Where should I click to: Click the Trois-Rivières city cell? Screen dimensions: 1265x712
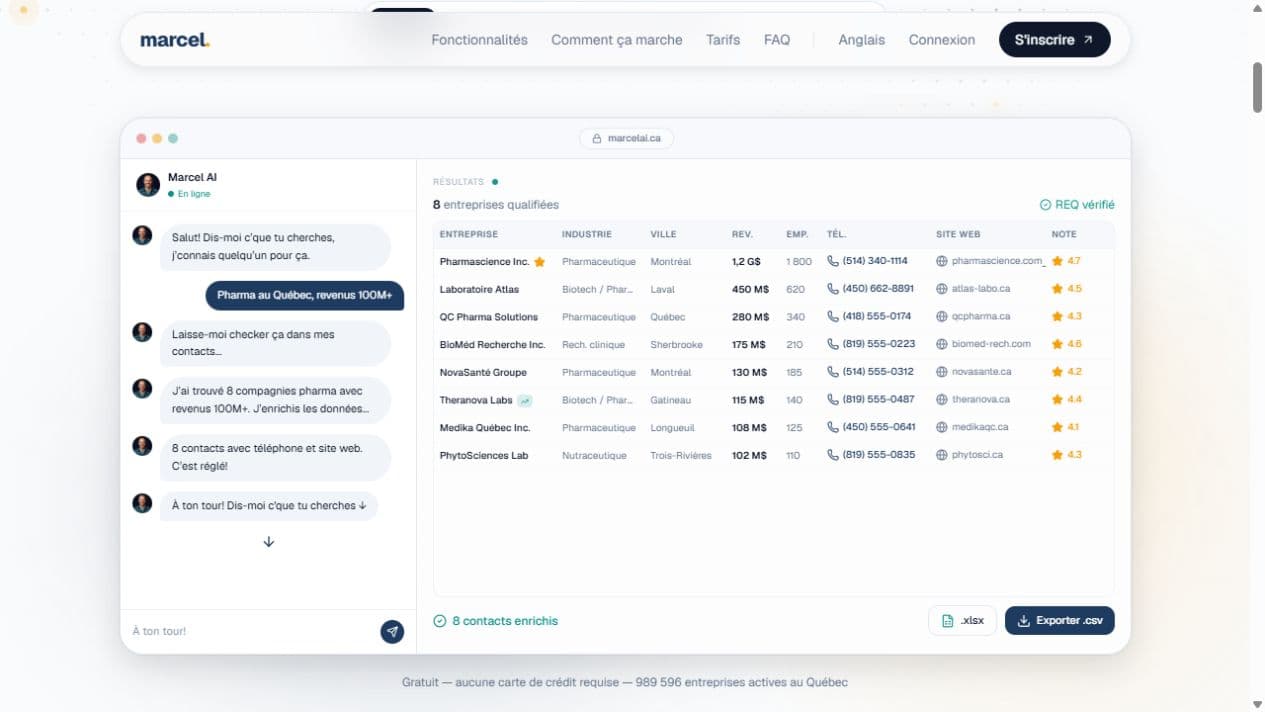[x=681, y=456]
